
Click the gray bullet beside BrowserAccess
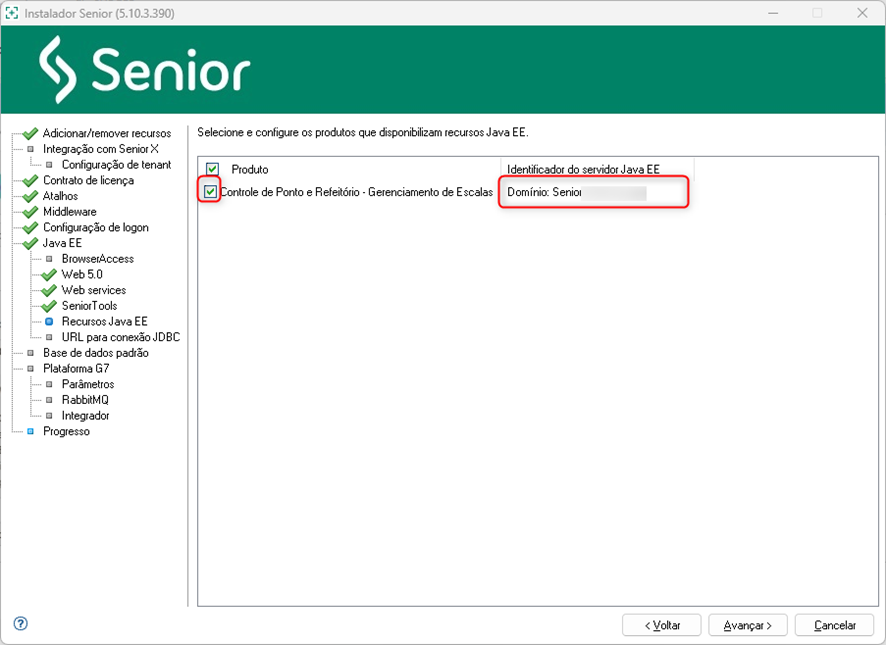tap(49, 259)
